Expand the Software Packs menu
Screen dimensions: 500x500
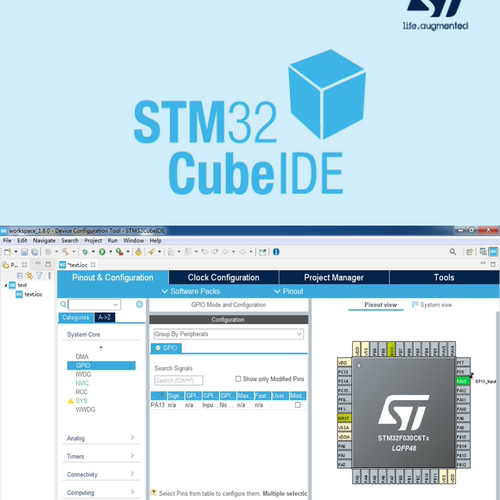point(191,291)
